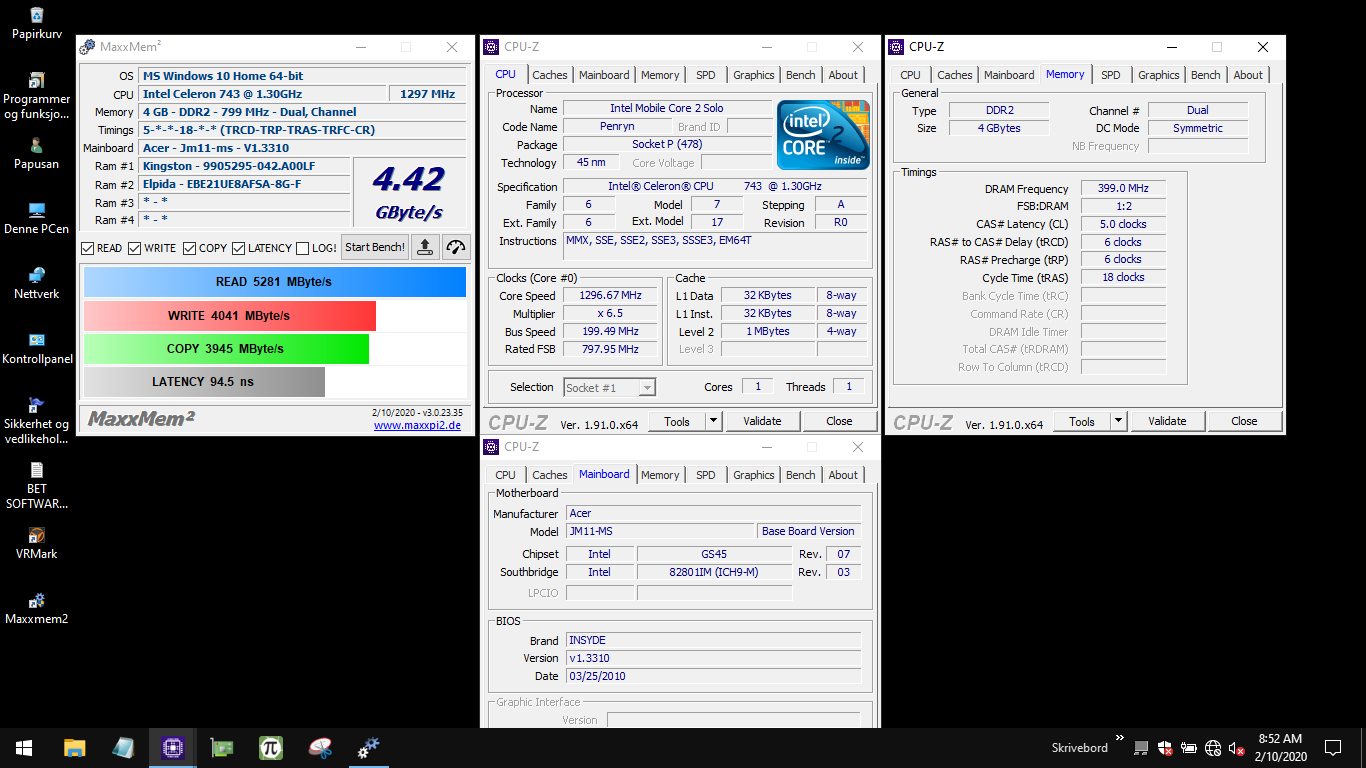This screenshot has width=1366, height=768.
Task: Click the MaxxMem gears taskbar icon
Action: [x=369, y=748]
